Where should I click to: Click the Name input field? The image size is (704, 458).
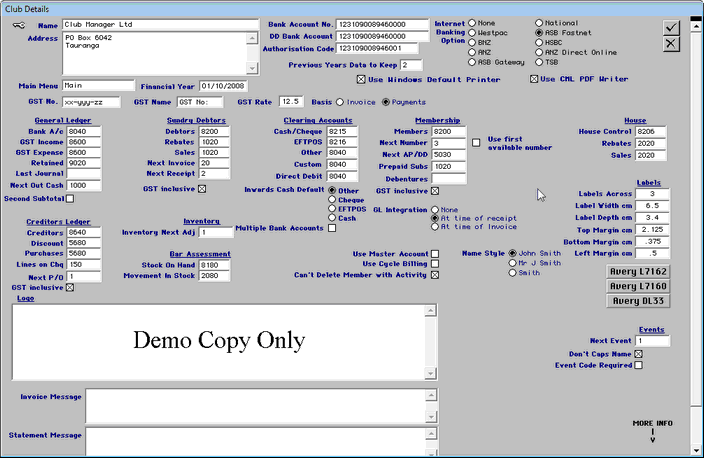160,25
